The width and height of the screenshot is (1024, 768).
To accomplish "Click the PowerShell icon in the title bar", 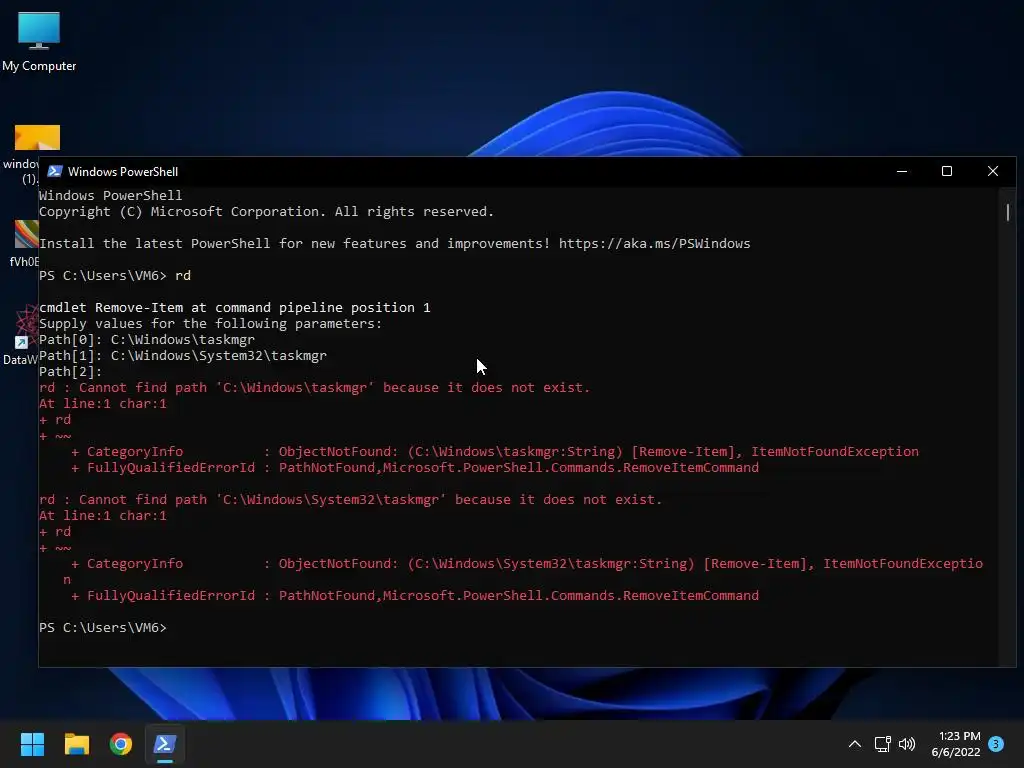I will coord(55,171).
